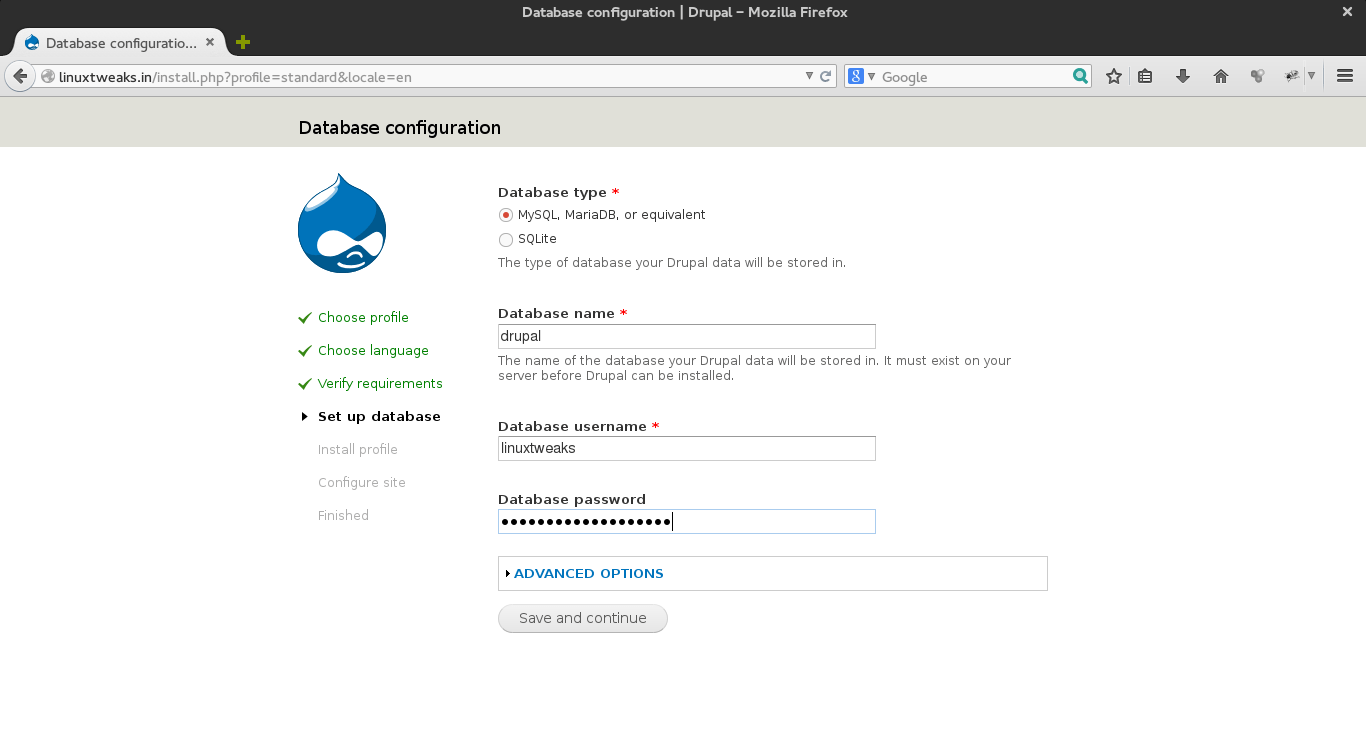The height and width of the screenshot is (738, 1366).
Task: Click the Drupal drop logo
Action: (x=342, y=223)
